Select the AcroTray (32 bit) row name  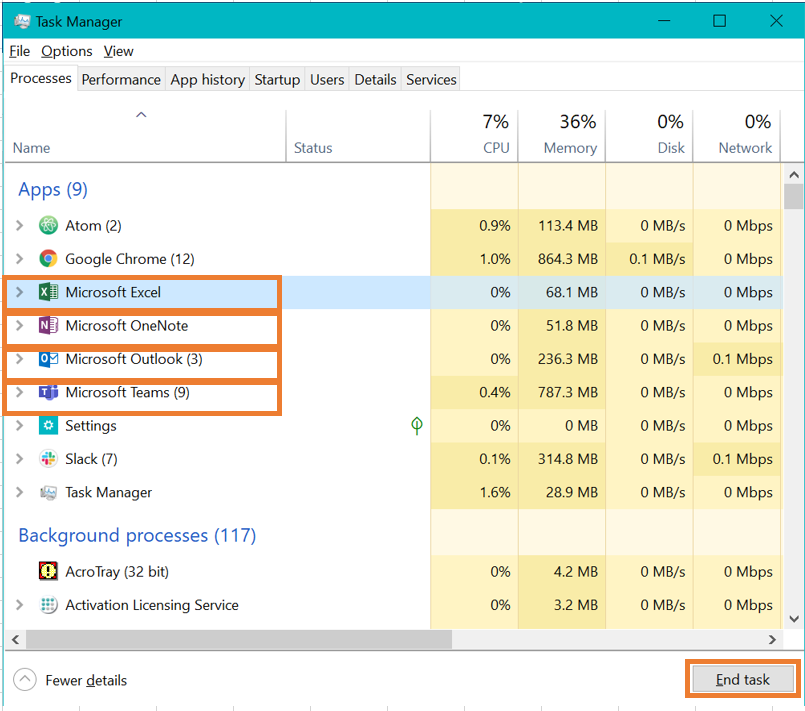(x=117, y=571)
